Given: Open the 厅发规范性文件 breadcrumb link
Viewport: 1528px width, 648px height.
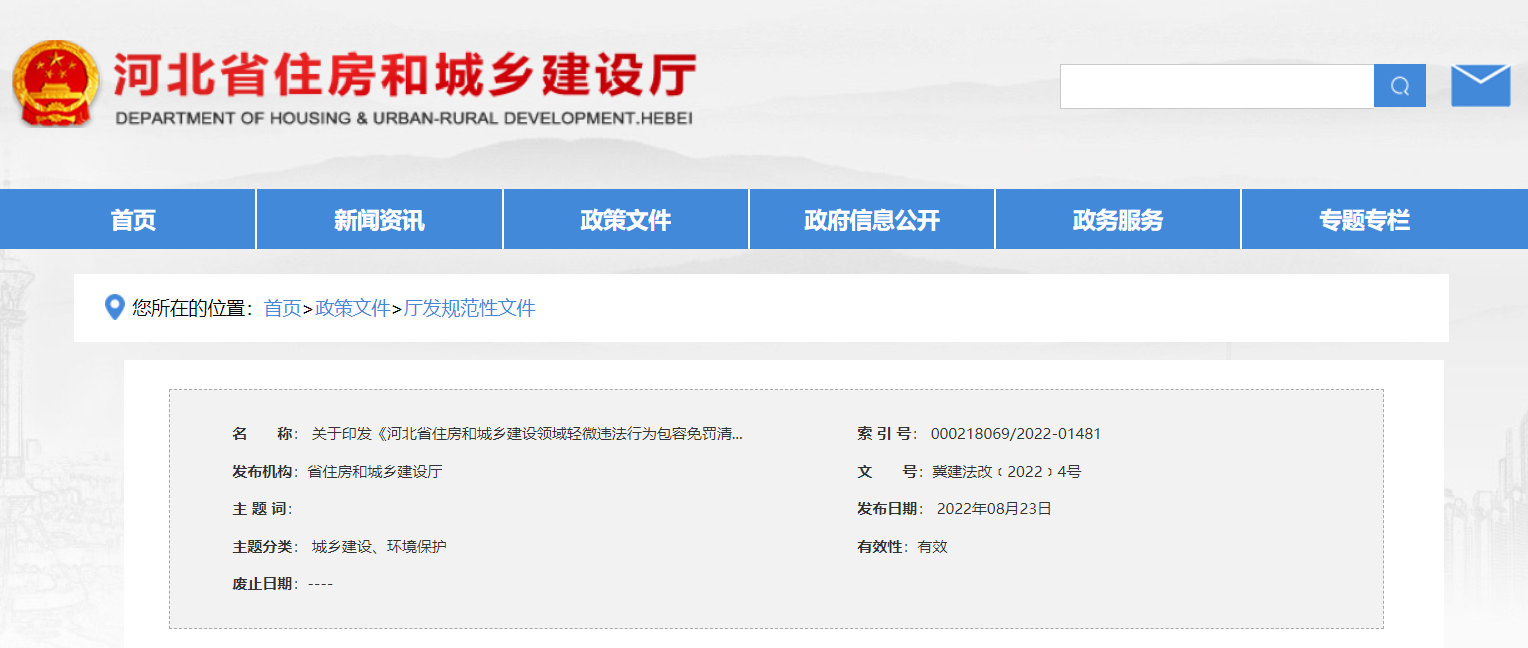Looking at the screenshot, I should click(x=469, y=308).
